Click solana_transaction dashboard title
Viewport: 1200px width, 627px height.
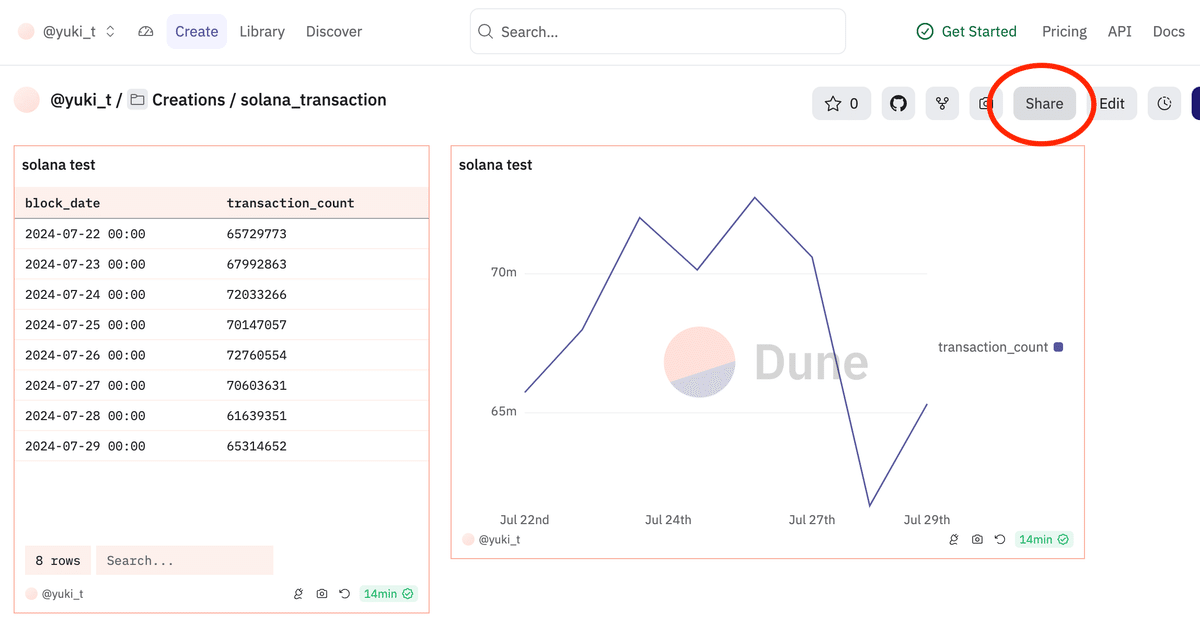(x=313, y=100)
